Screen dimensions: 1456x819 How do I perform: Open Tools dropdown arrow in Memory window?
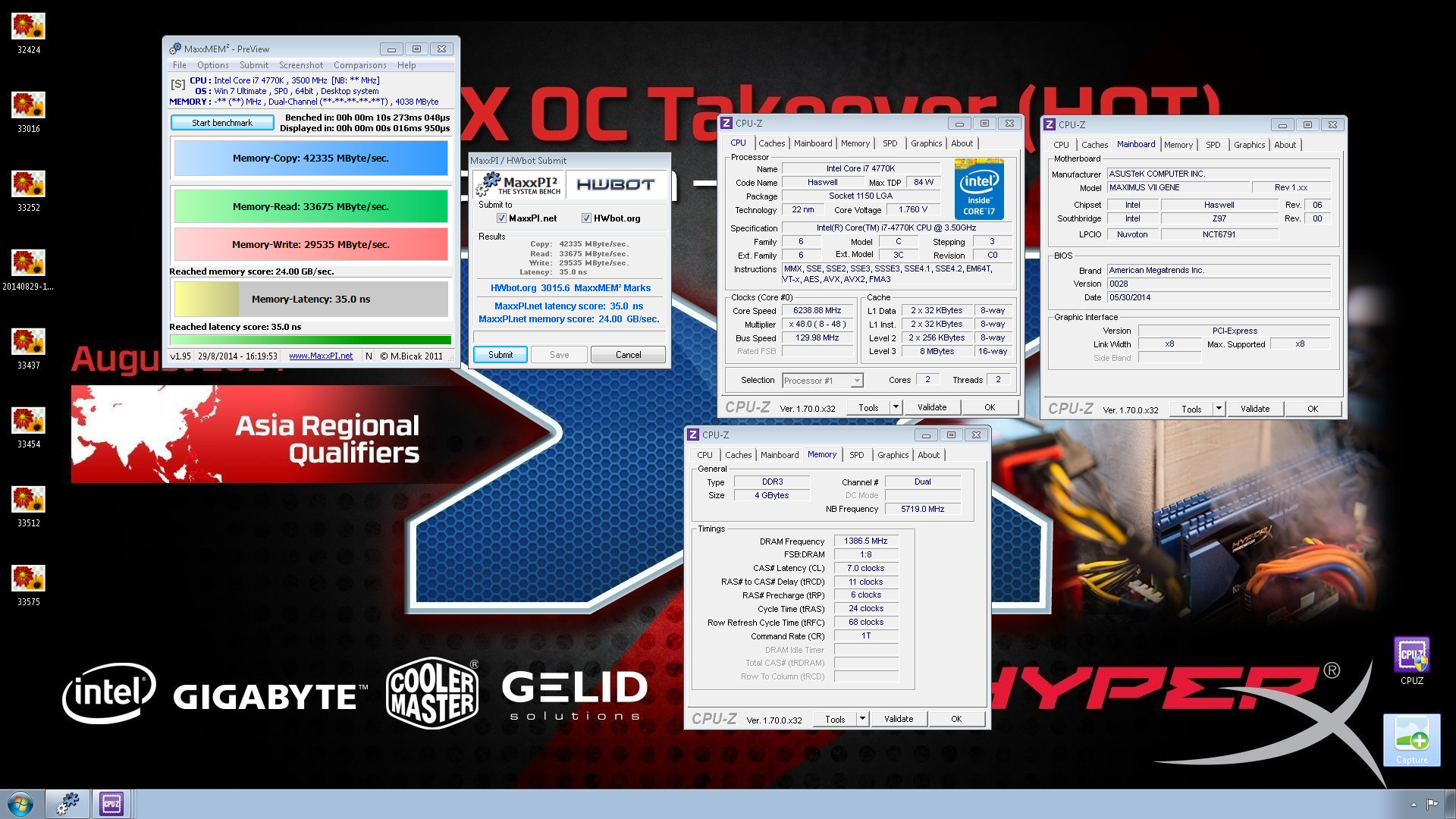coord(862,719)
